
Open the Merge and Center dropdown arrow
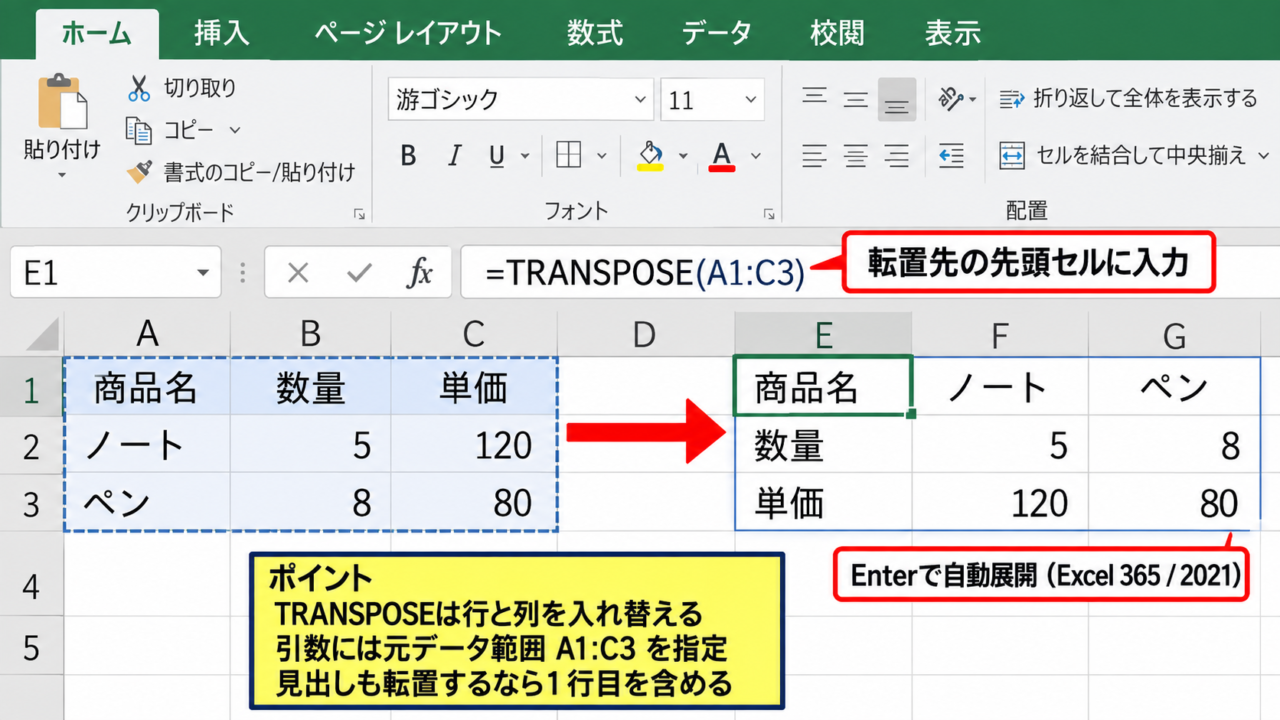click(x=1262, y=156)
